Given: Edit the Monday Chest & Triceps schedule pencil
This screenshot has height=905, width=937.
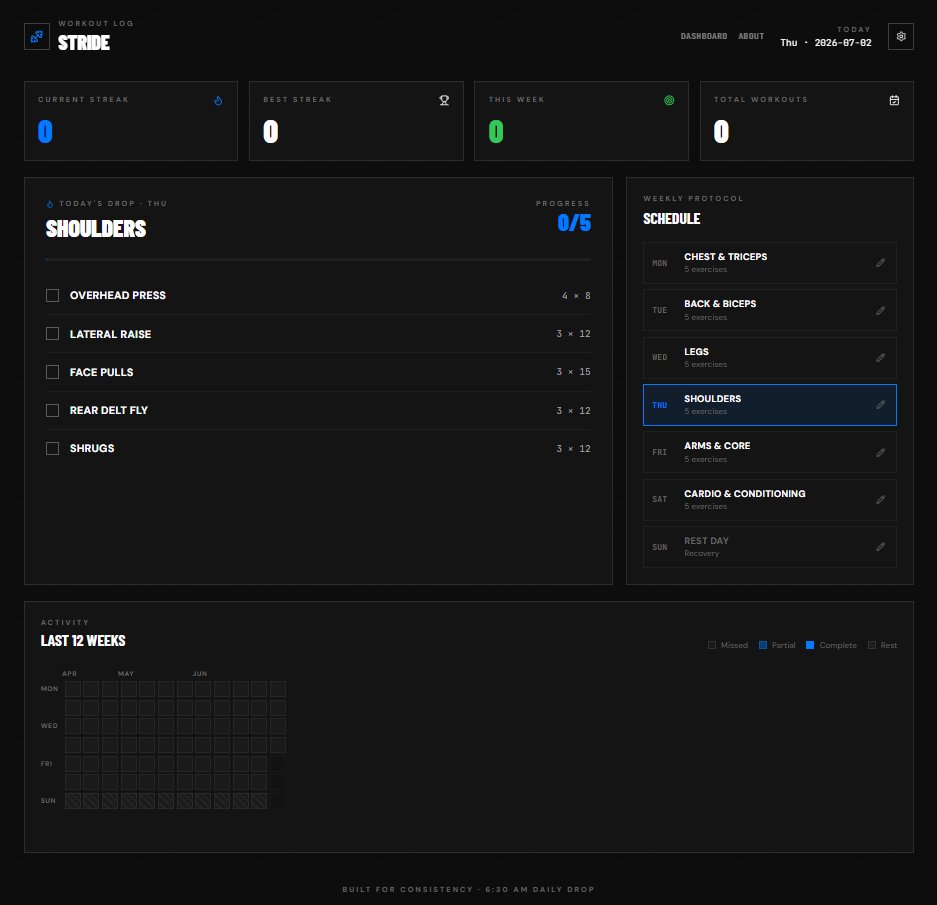Looking at the screenshot, I should point(880,262).
